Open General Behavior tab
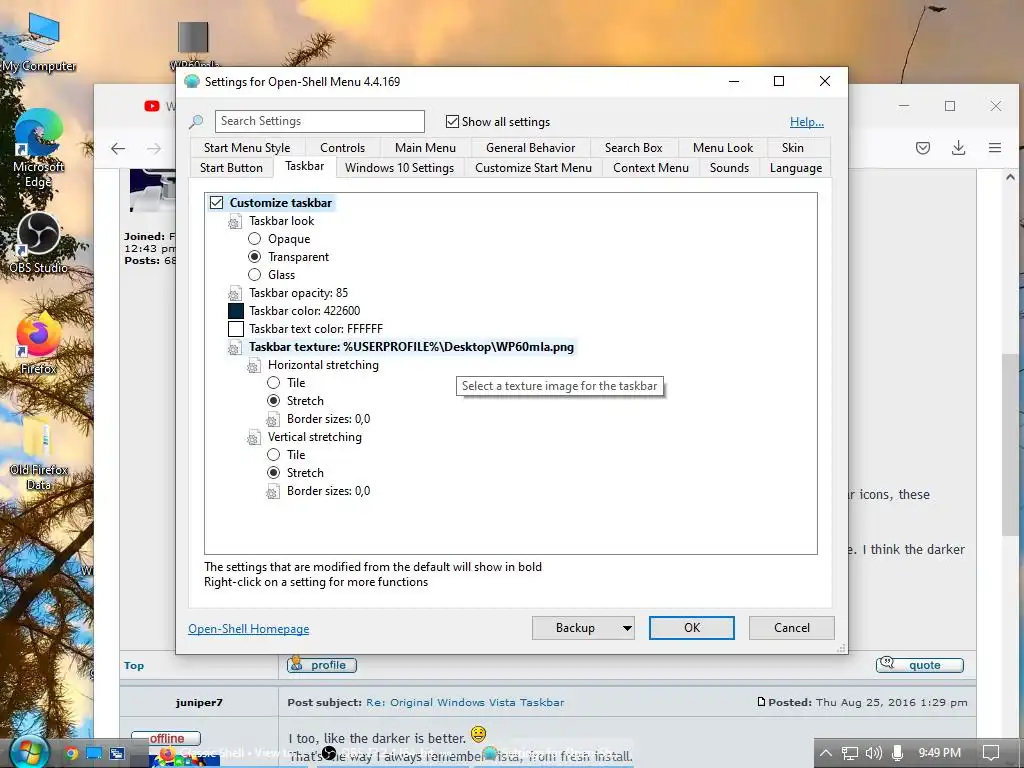 click(530, 148)
